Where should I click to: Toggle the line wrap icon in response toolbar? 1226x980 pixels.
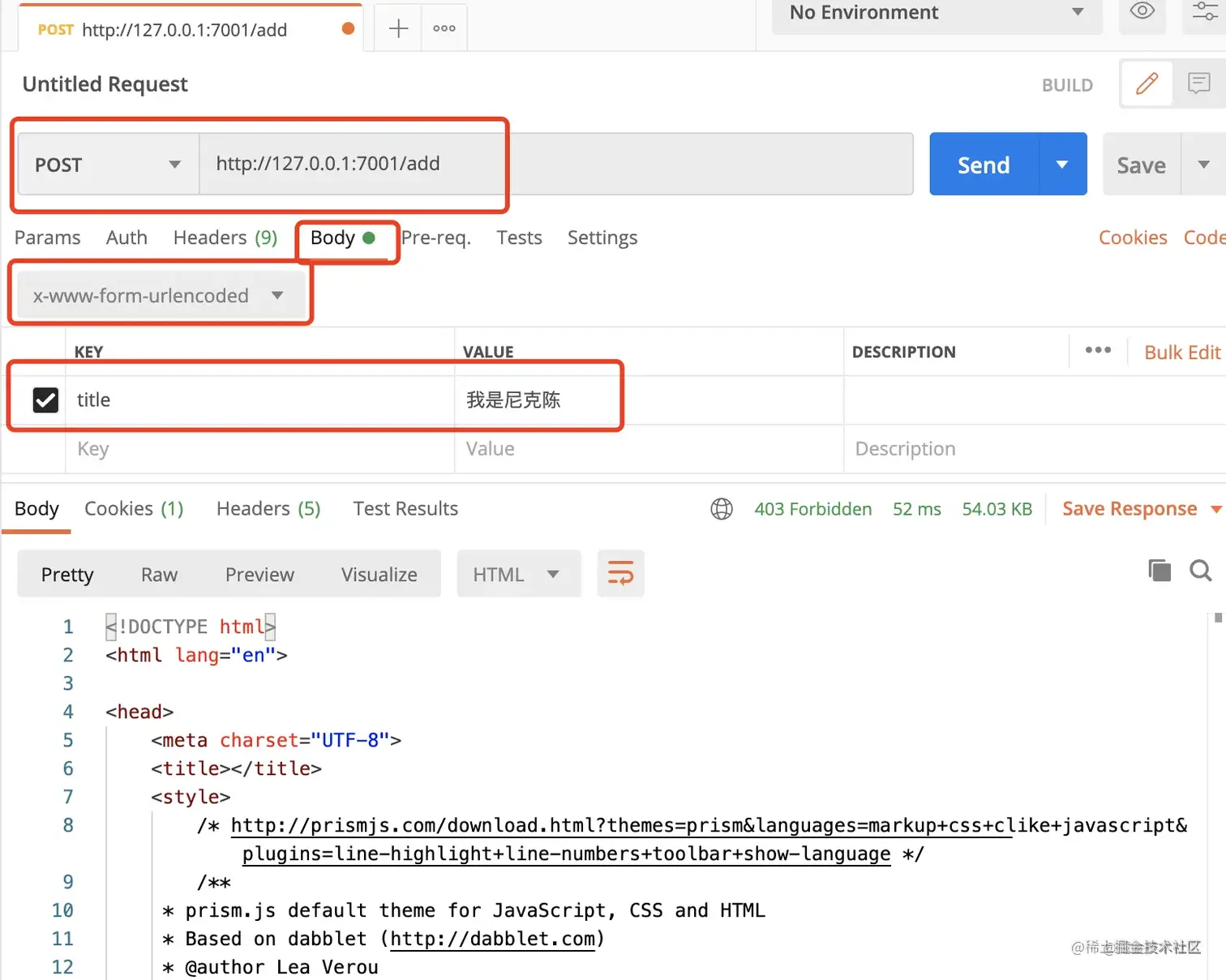point(620,574)
